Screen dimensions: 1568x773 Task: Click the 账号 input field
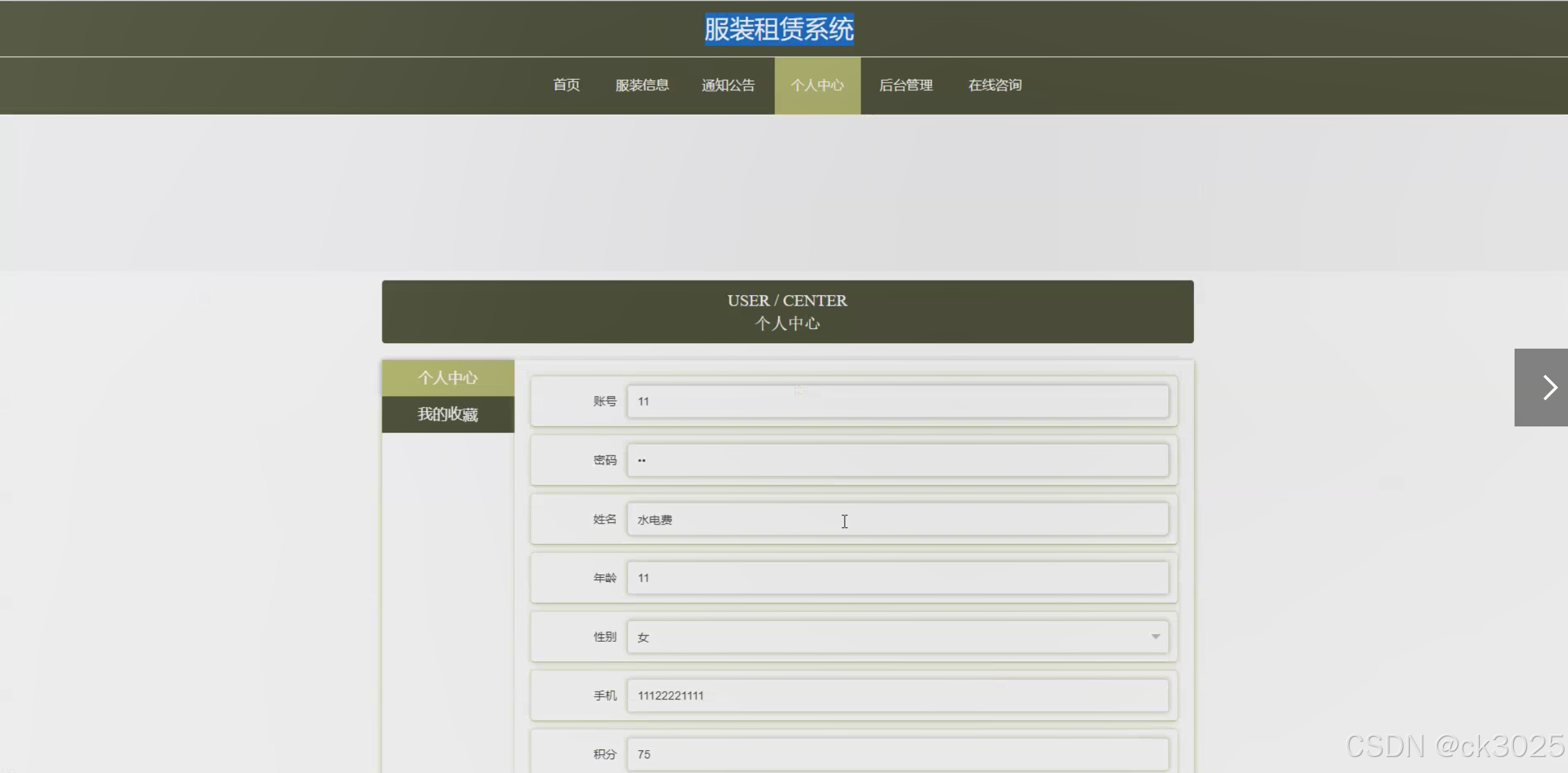coord(897,401)
